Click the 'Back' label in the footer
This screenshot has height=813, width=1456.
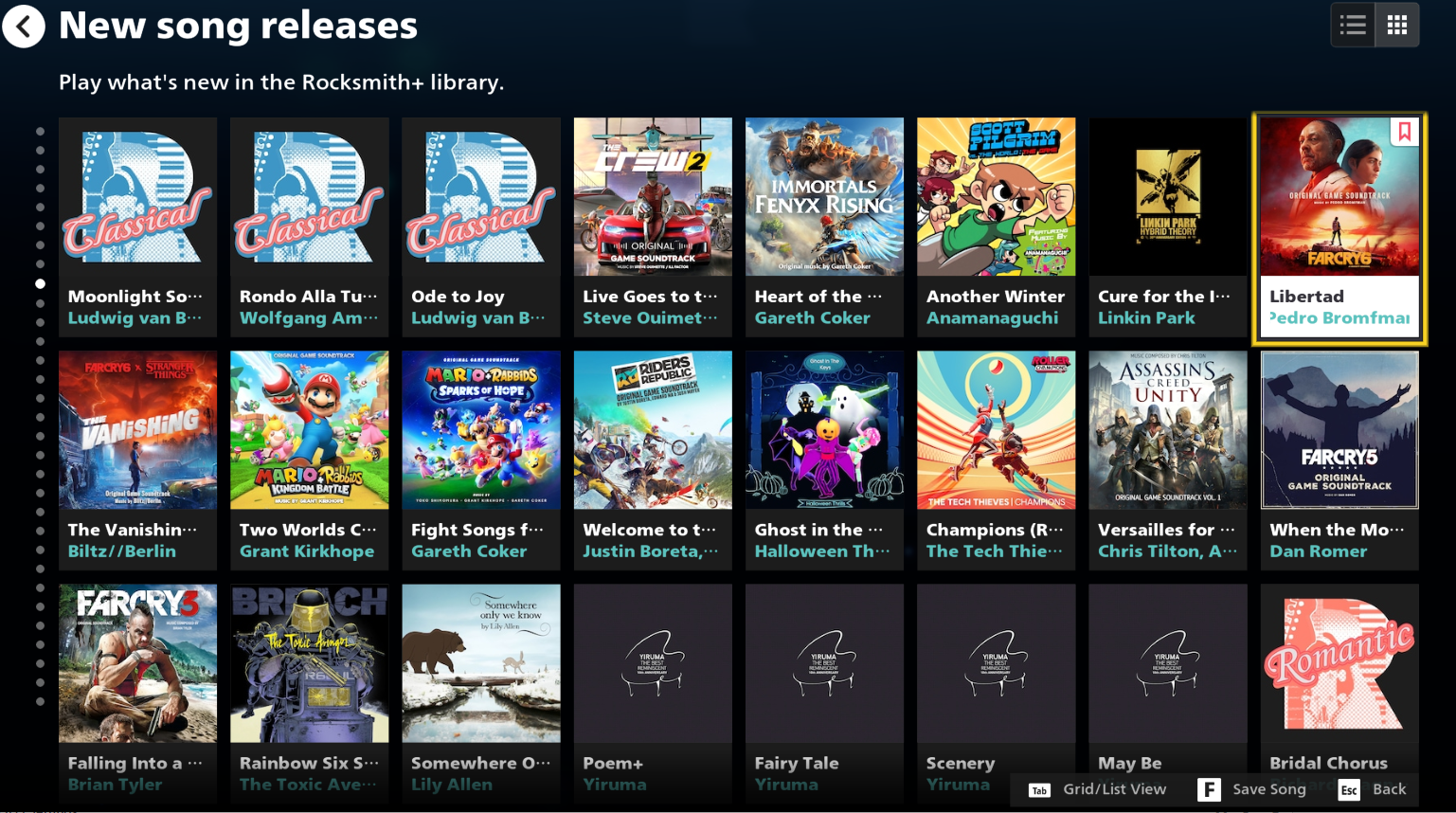(1390, 789)
